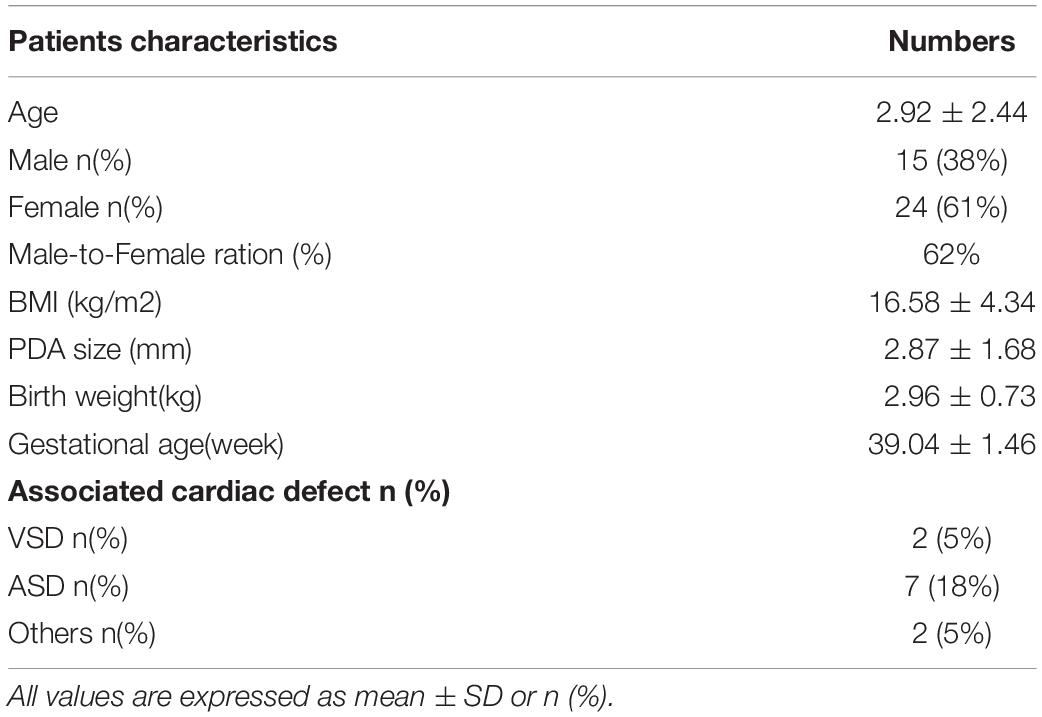Click the Associated cardiac defect n (%) heading
Viewport: 1042px width, 717px height.
[x=229, y=492]
